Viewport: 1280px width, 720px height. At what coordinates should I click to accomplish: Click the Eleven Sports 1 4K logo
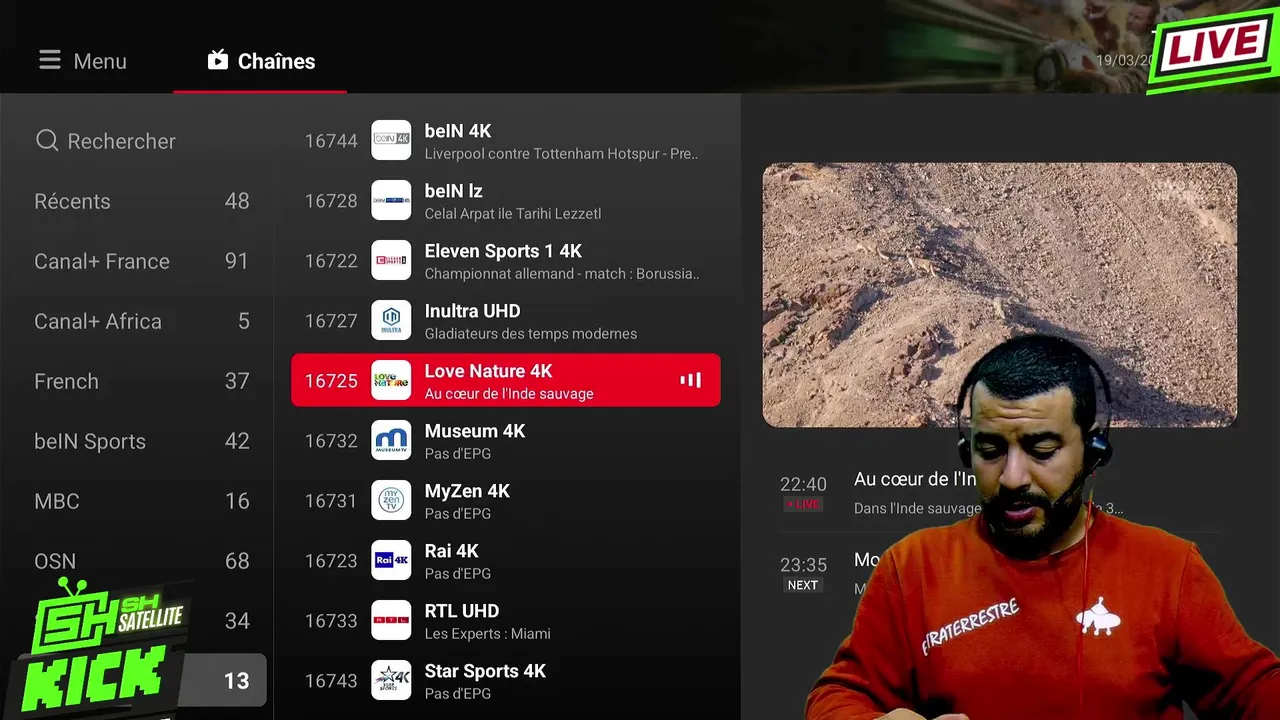tap(391, 260)
